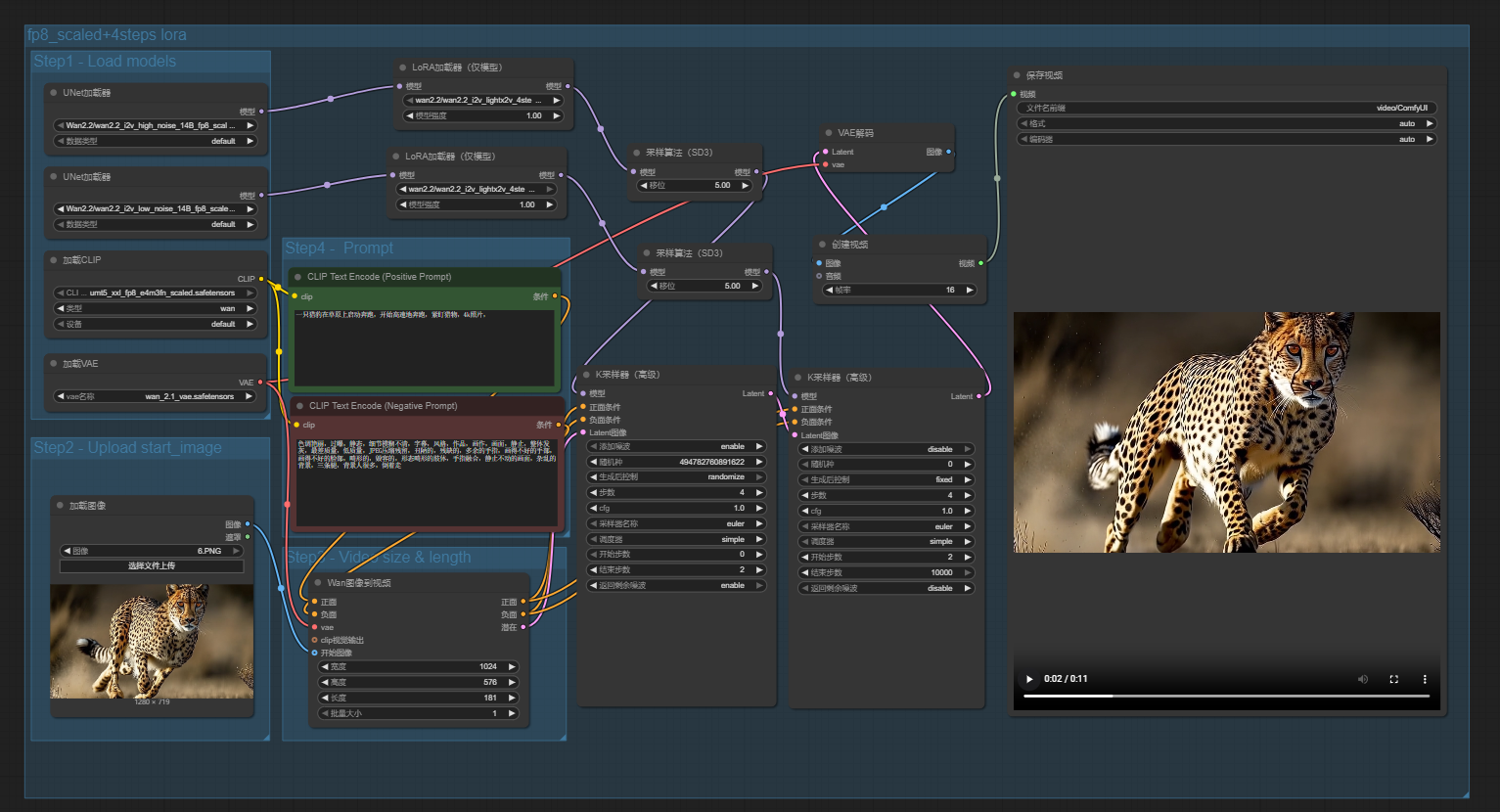
Task: Collapse the Negative Prompt CLIP Text Encode node dot
Action: pyautogui.click(x=300, y=406)
